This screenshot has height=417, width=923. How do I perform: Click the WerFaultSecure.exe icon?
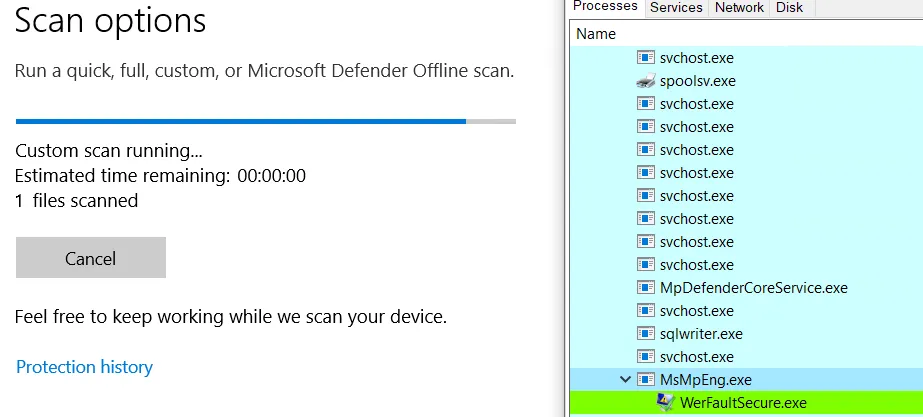point(665,403)
